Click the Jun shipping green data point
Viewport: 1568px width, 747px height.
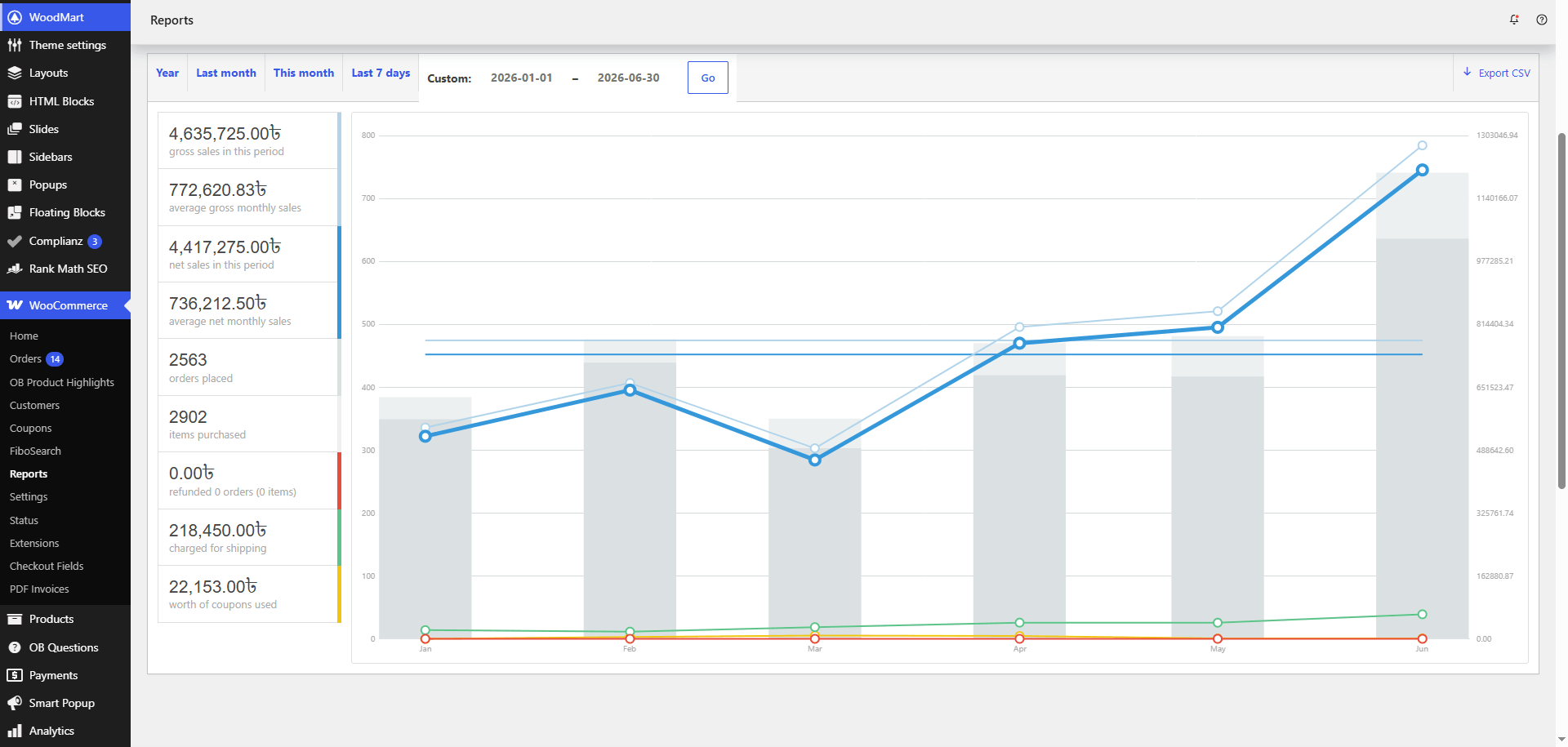point(1422,614)
